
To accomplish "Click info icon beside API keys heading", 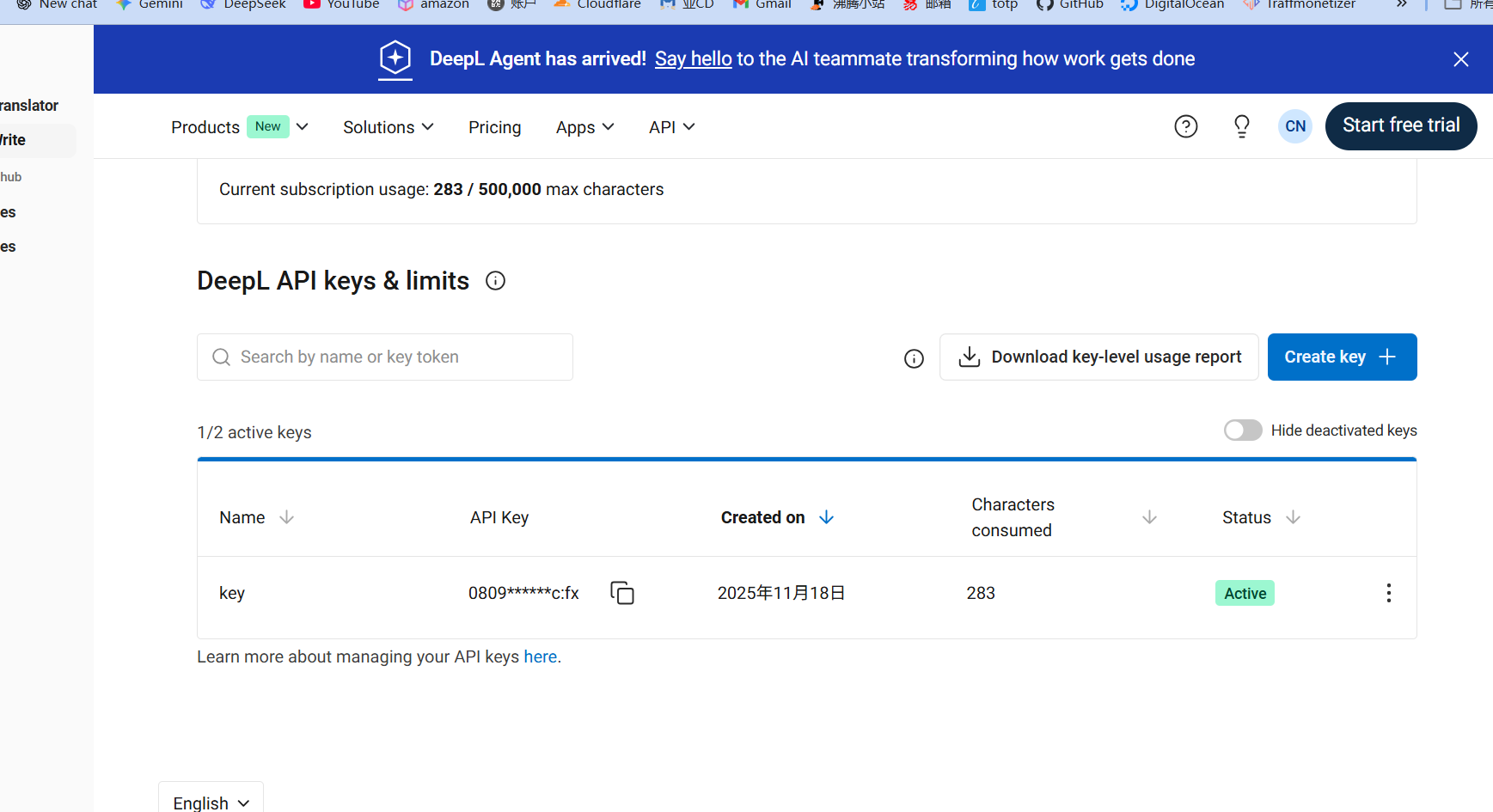I will click(495, 281).
